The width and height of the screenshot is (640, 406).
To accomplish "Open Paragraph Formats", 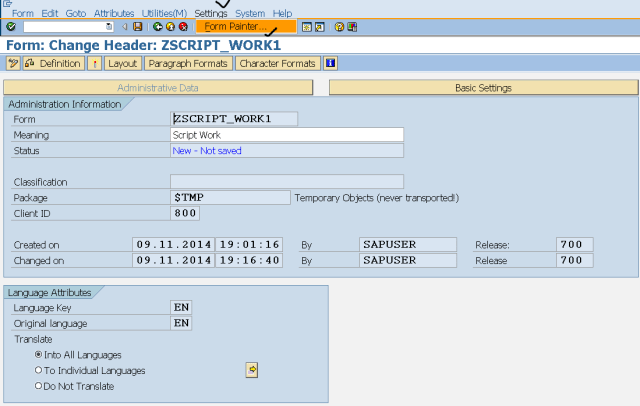I will click(x=188, y=63).
